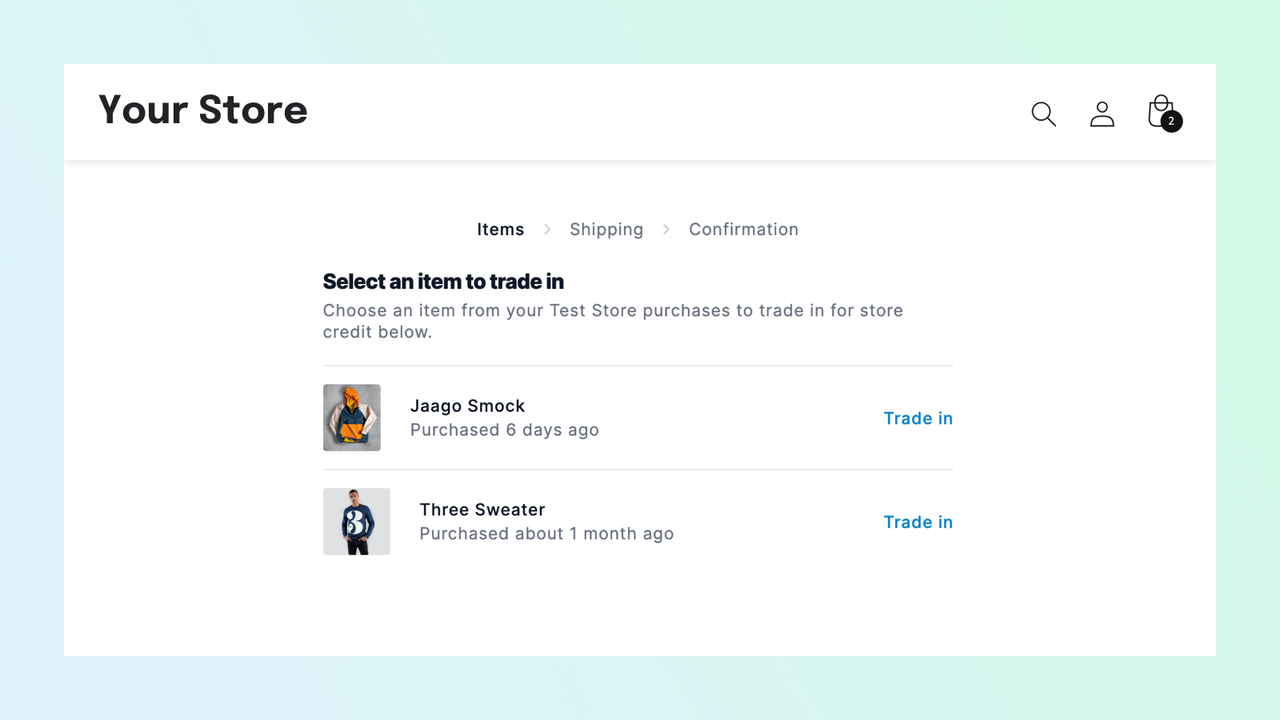The image size is (1280, 720).
Task: Select the Three Sweater product name
Action: tap(482, 509)
